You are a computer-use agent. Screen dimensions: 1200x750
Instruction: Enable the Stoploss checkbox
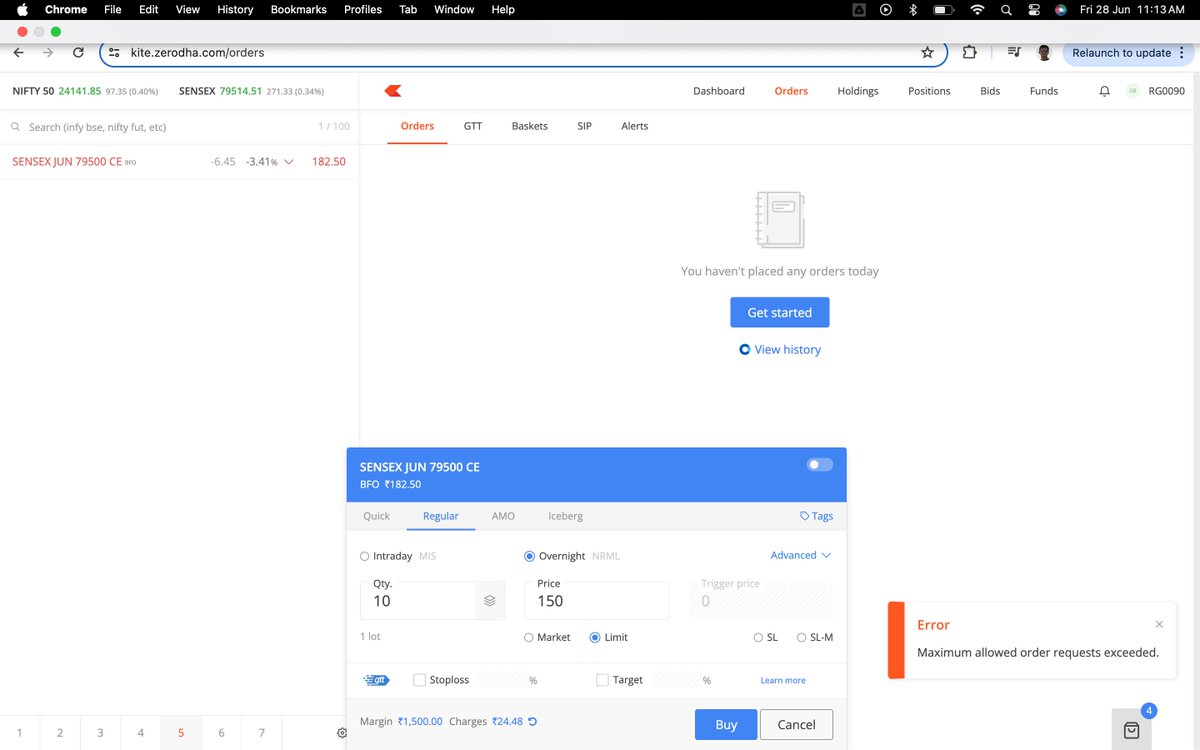tap(420, 680)
